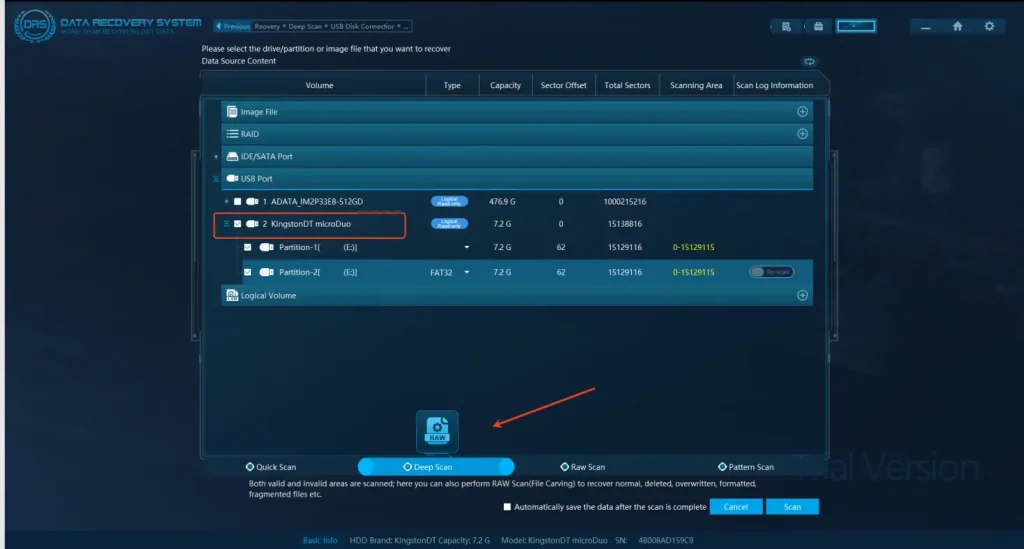Uncheck the Partition-2 checkbox
Screen dimensions: 1024x549
tap(248, 272)
